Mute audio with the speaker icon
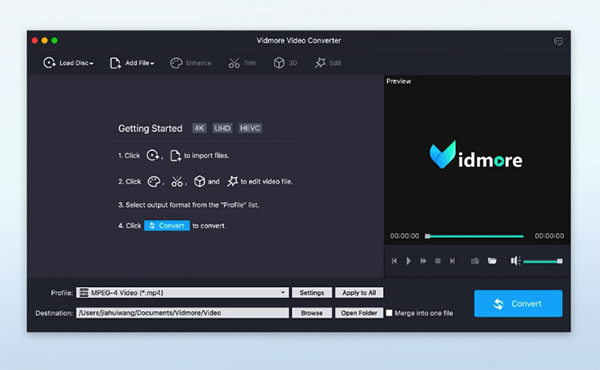This screenshot has height=370, width=600. pyautogui.click(x=515, y=261)
